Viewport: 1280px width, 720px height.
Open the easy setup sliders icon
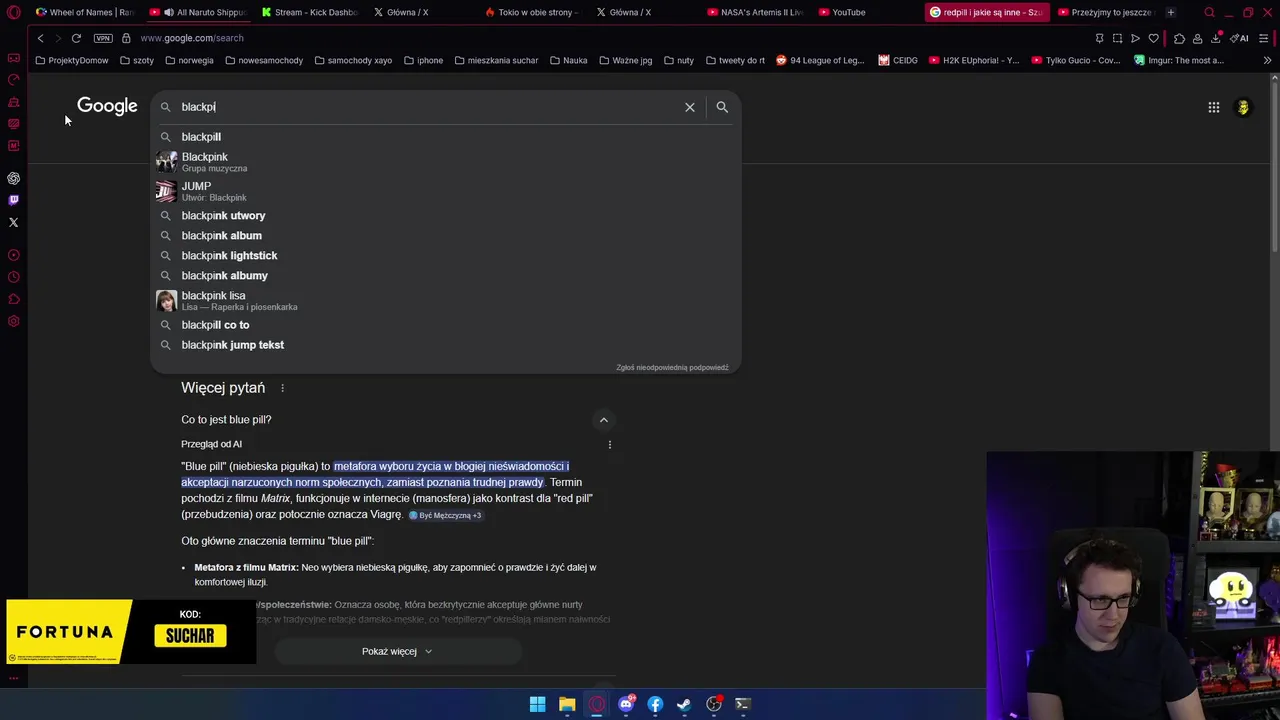[1264, 38]
